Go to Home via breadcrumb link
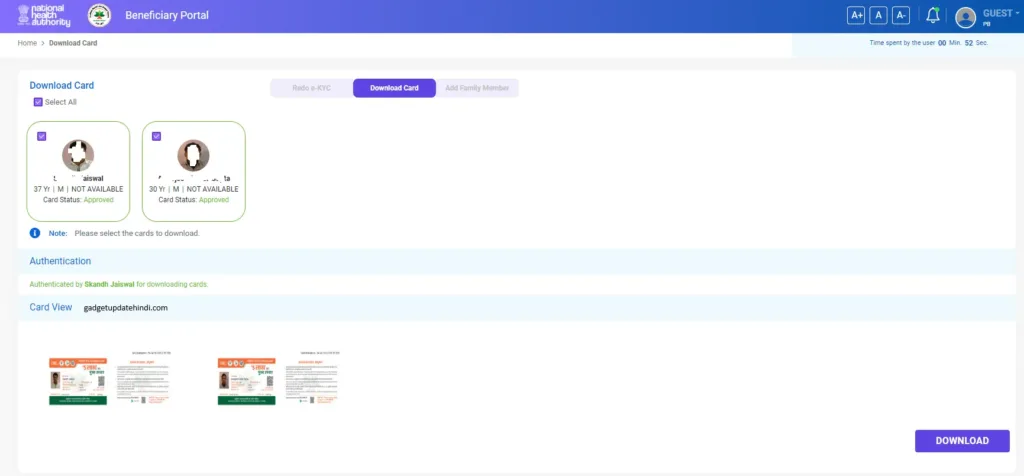Viewport: 1024px width, 476px height. (x=27, y=43)
